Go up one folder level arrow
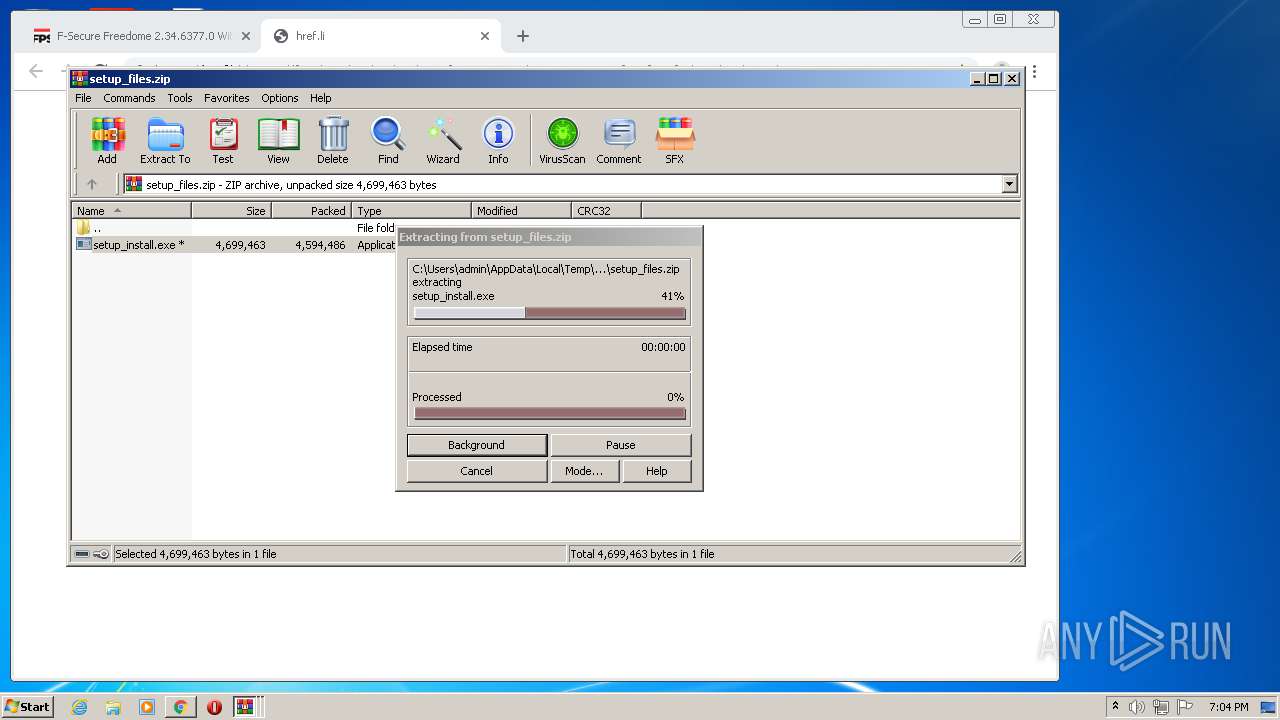Screen dimensions: 1280x720 (92, 184)
